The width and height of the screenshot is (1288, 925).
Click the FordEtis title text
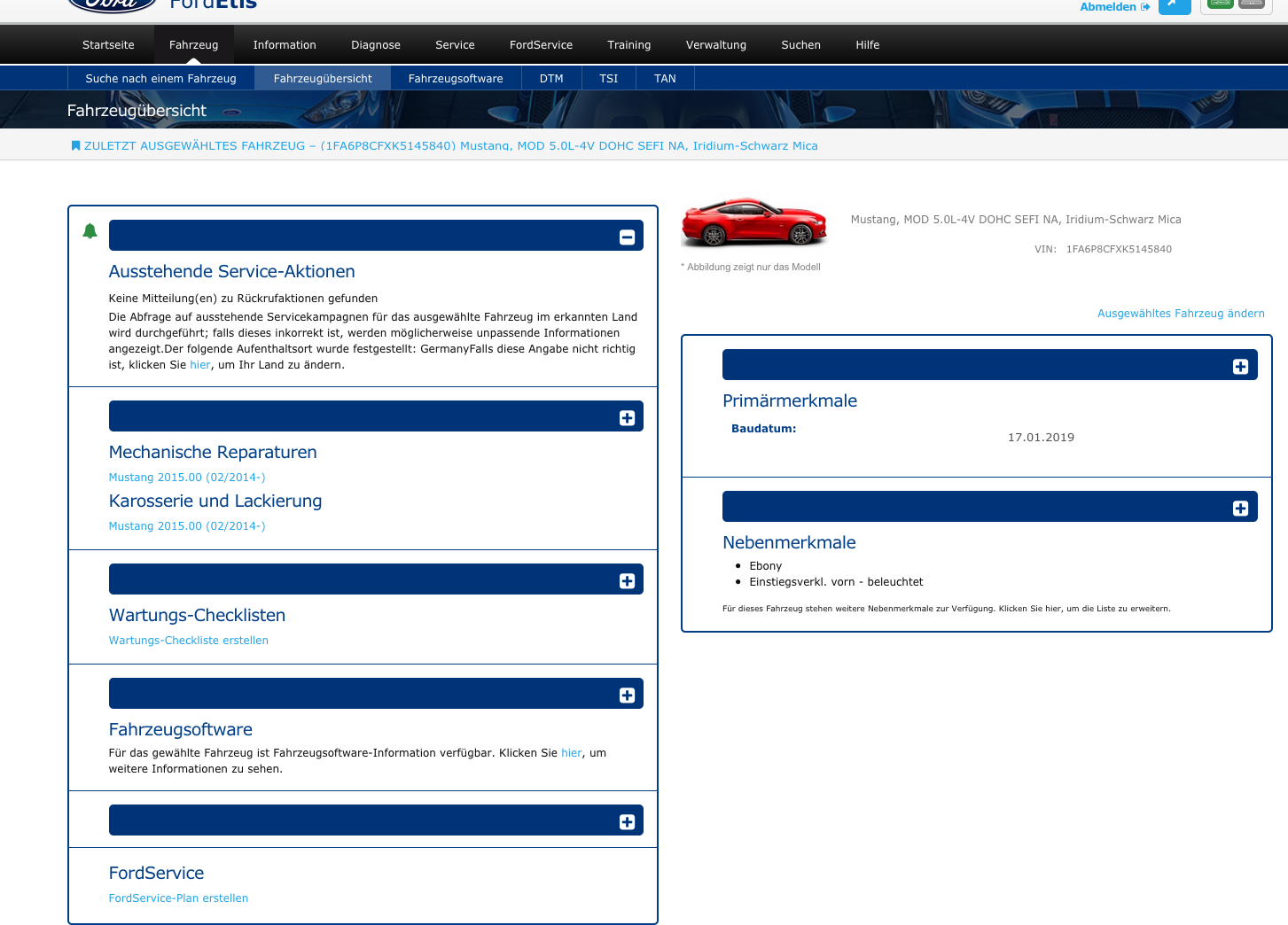tap(213, 4)
